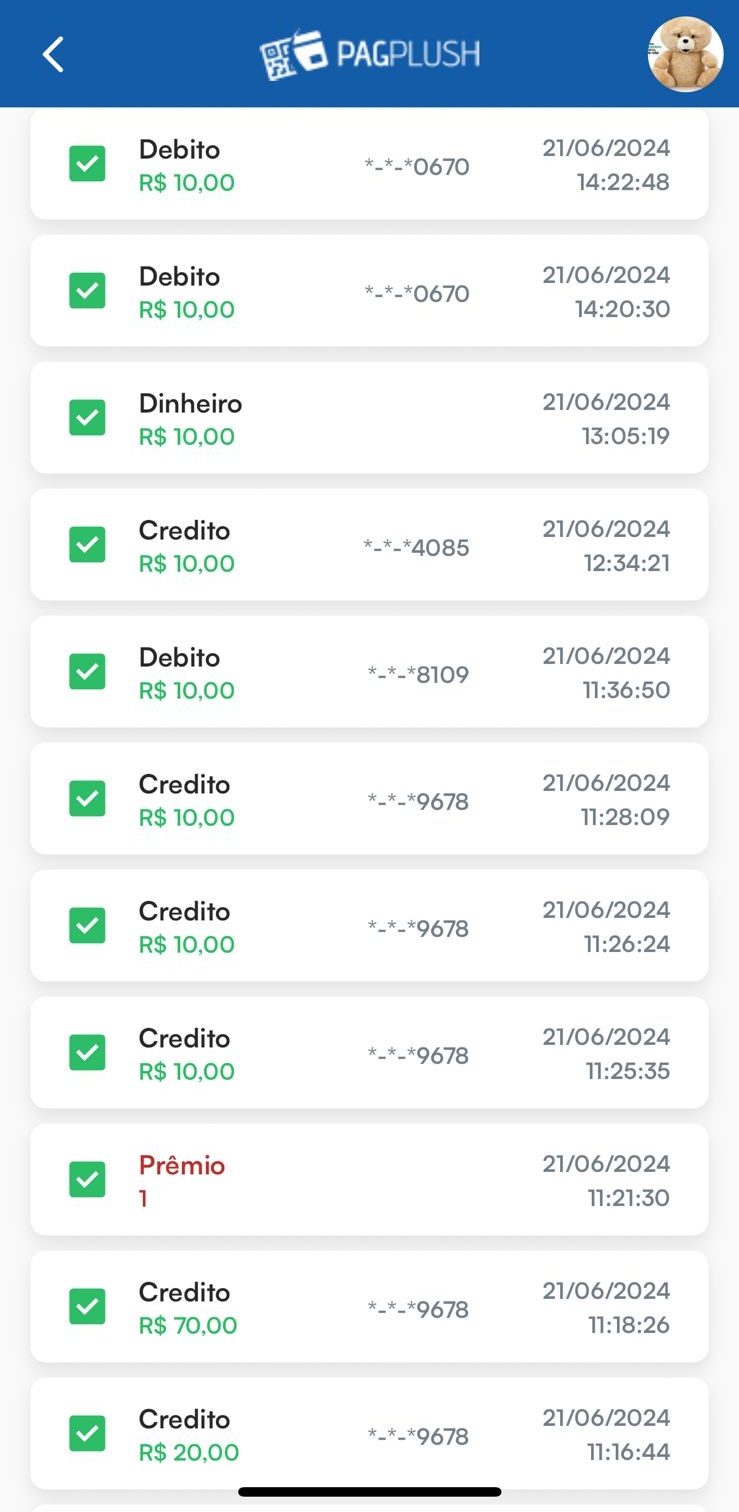The image size is (739, 1512).
Task: Toggle checkmark on Credito 12:34:21 transaction
Action: click(87, 545)
